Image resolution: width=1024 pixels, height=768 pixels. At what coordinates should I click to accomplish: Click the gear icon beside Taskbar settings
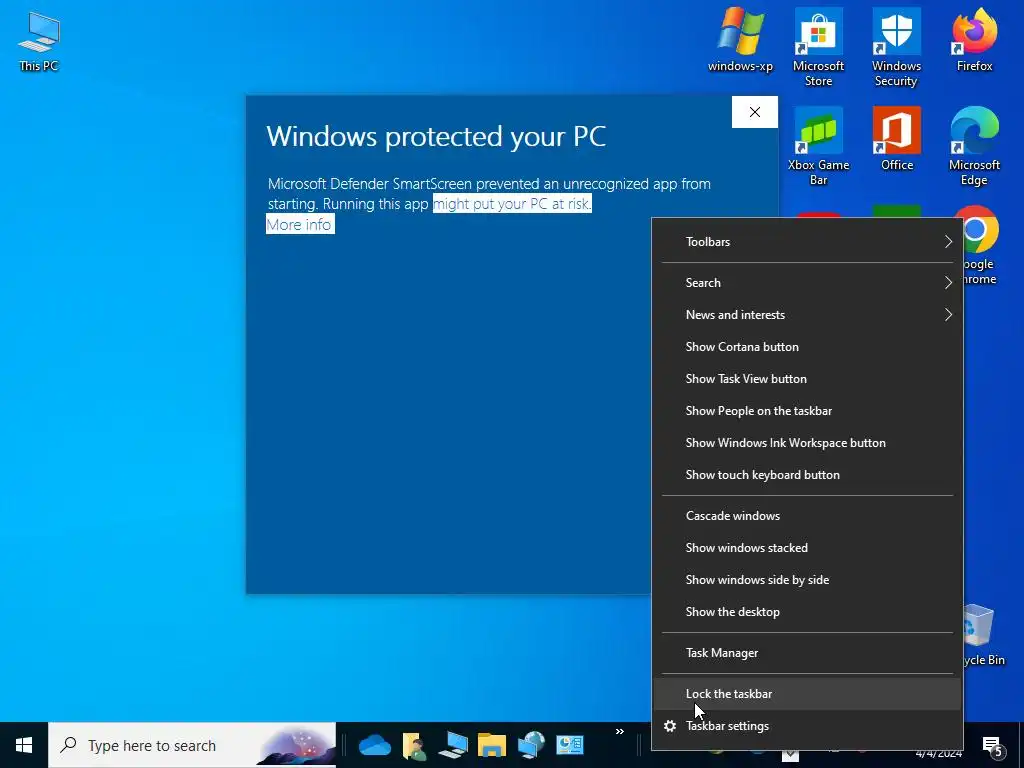point(670,726)
